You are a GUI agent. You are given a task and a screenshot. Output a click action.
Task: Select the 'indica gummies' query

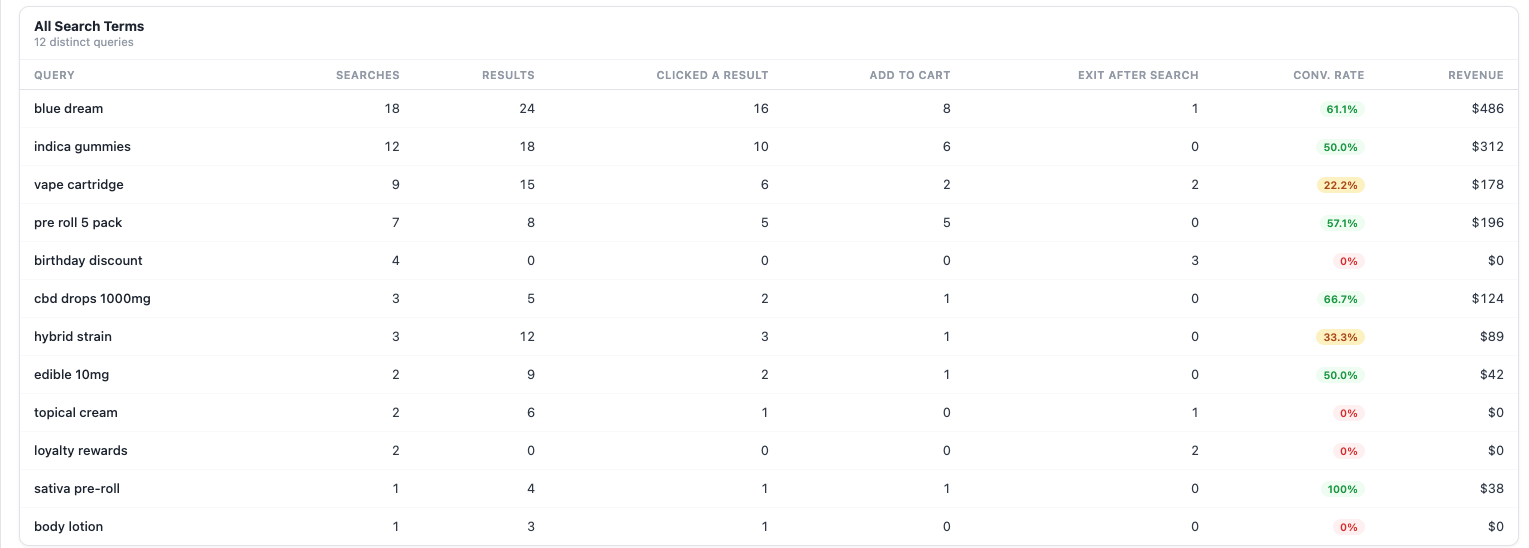point(82,147)
